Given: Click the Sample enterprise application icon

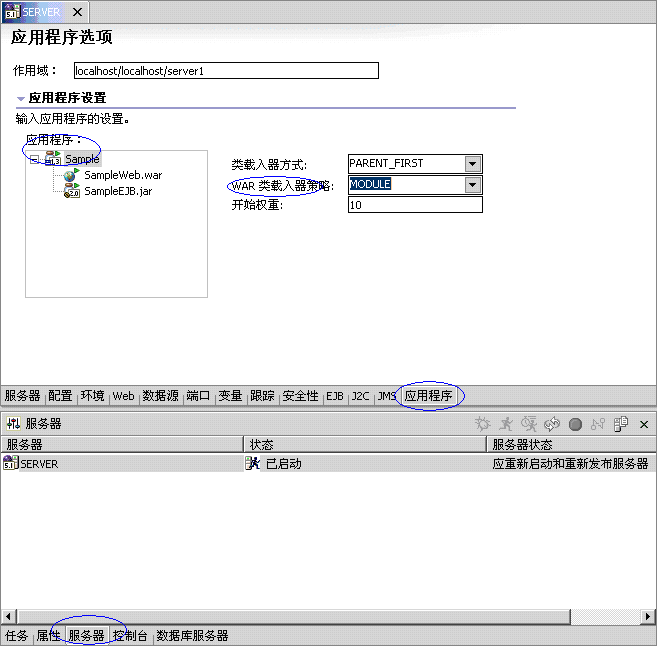Looking at the screenshot, I should click(x=53, y=158).
